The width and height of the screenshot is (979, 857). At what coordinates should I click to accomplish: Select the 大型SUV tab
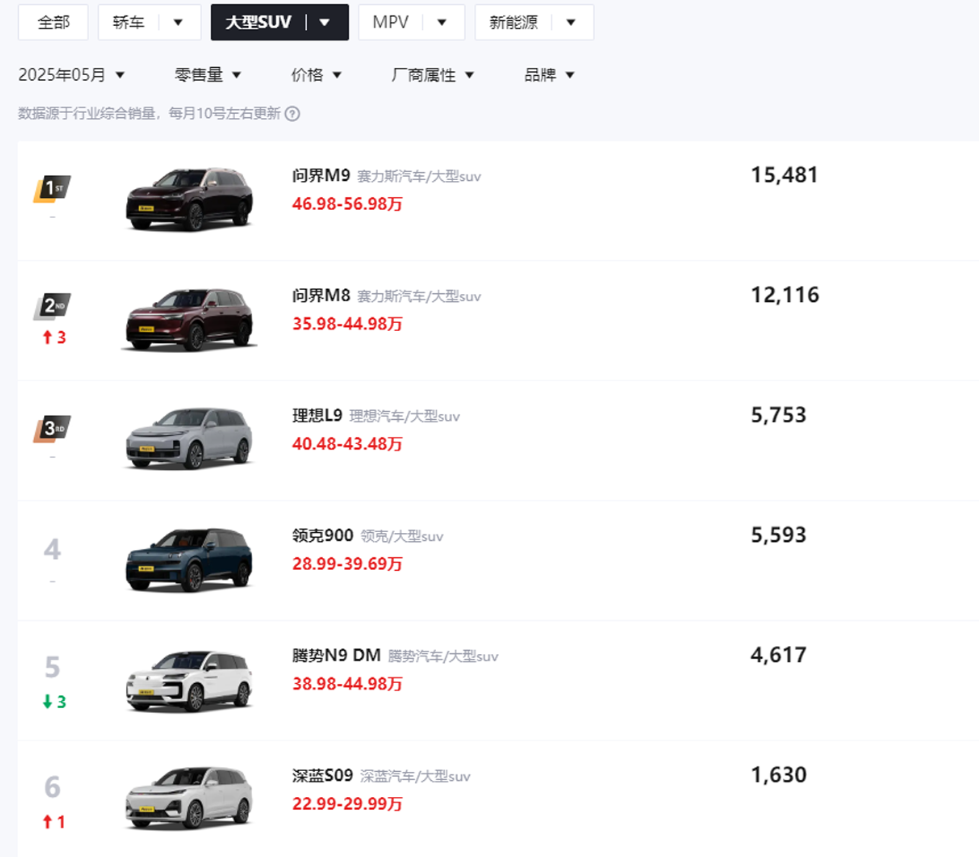(258, 22)
